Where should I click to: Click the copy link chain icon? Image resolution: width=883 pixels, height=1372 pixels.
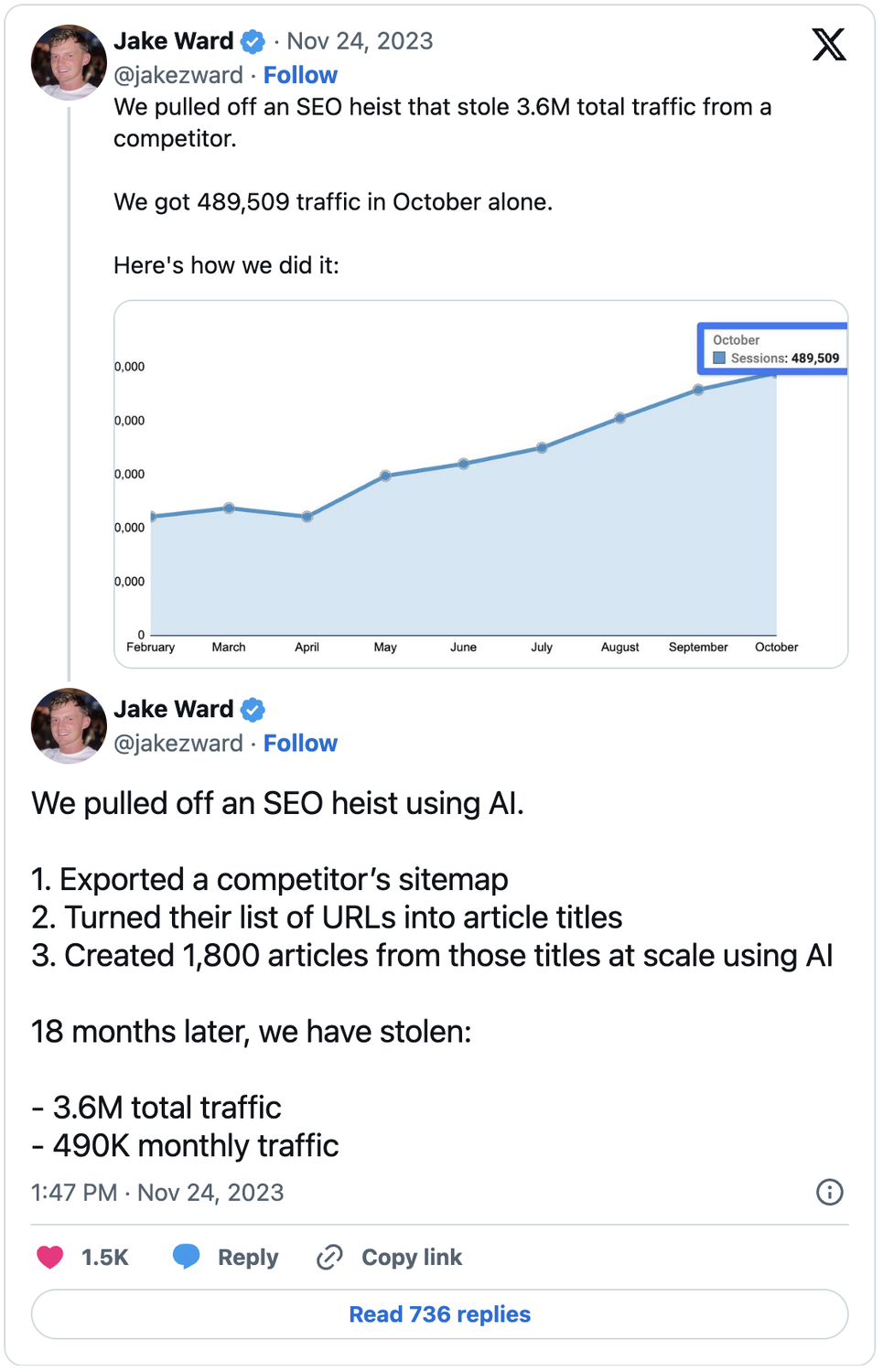pos(329,1257)
